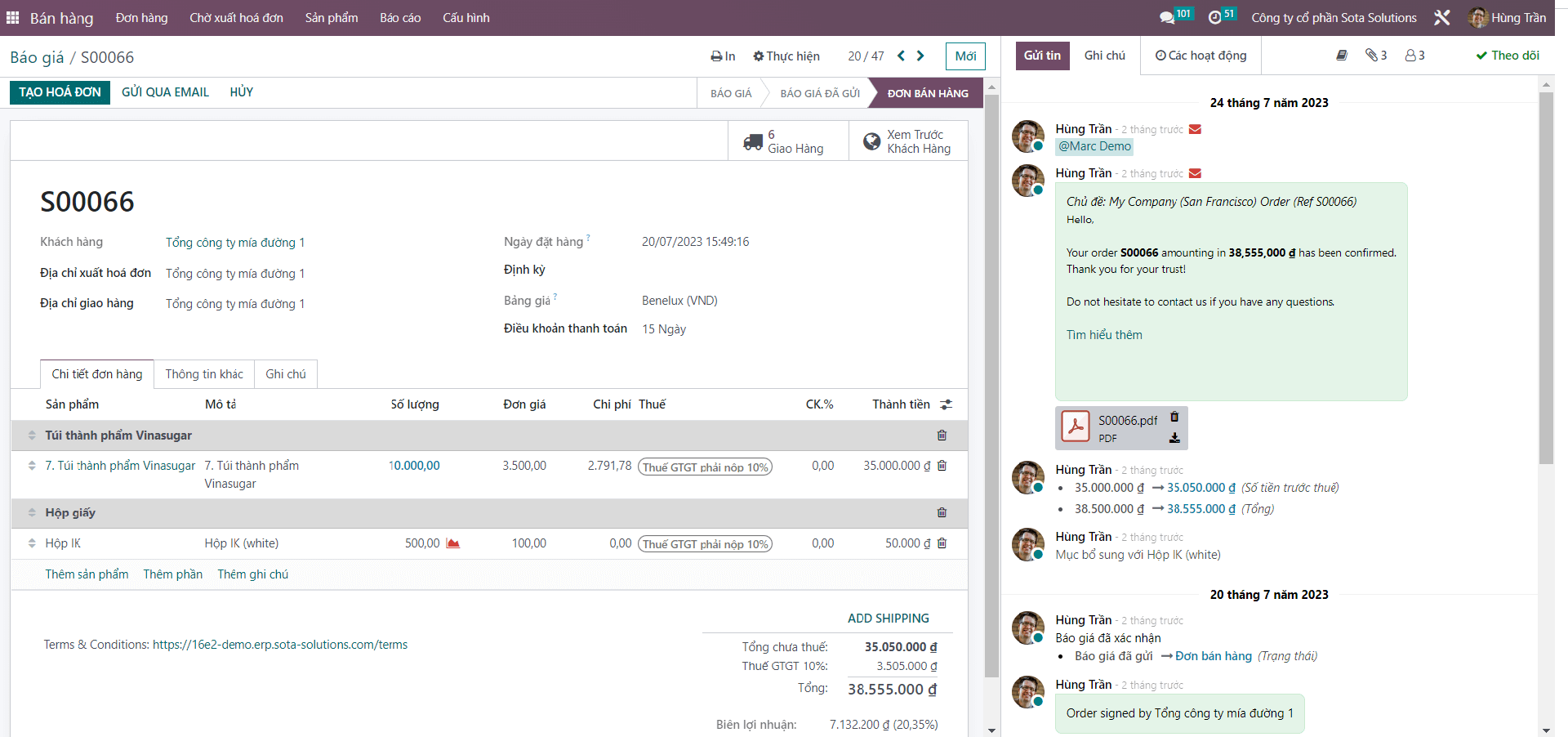Open the attachments paperclip counter
Image resolution: width=1568 pixels, height=737 pixels.
pyautogui.click(x=1376, y=56)
